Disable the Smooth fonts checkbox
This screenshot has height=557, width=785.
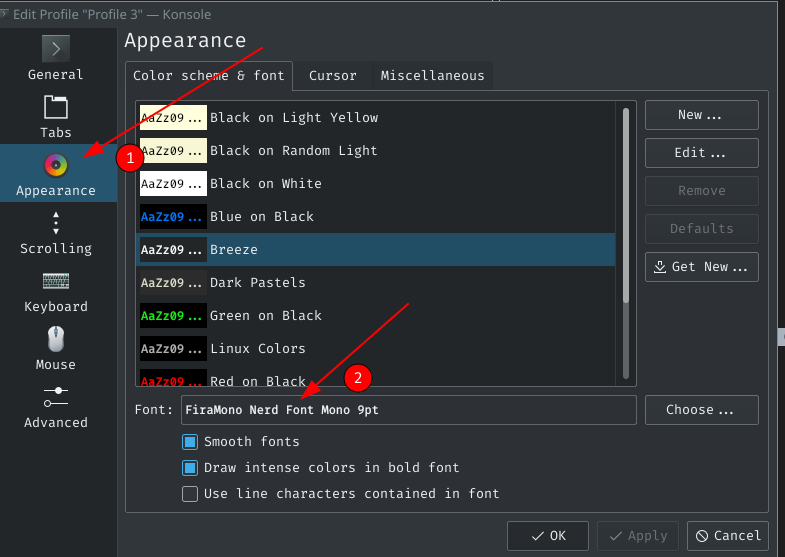(x=190, y=441)
